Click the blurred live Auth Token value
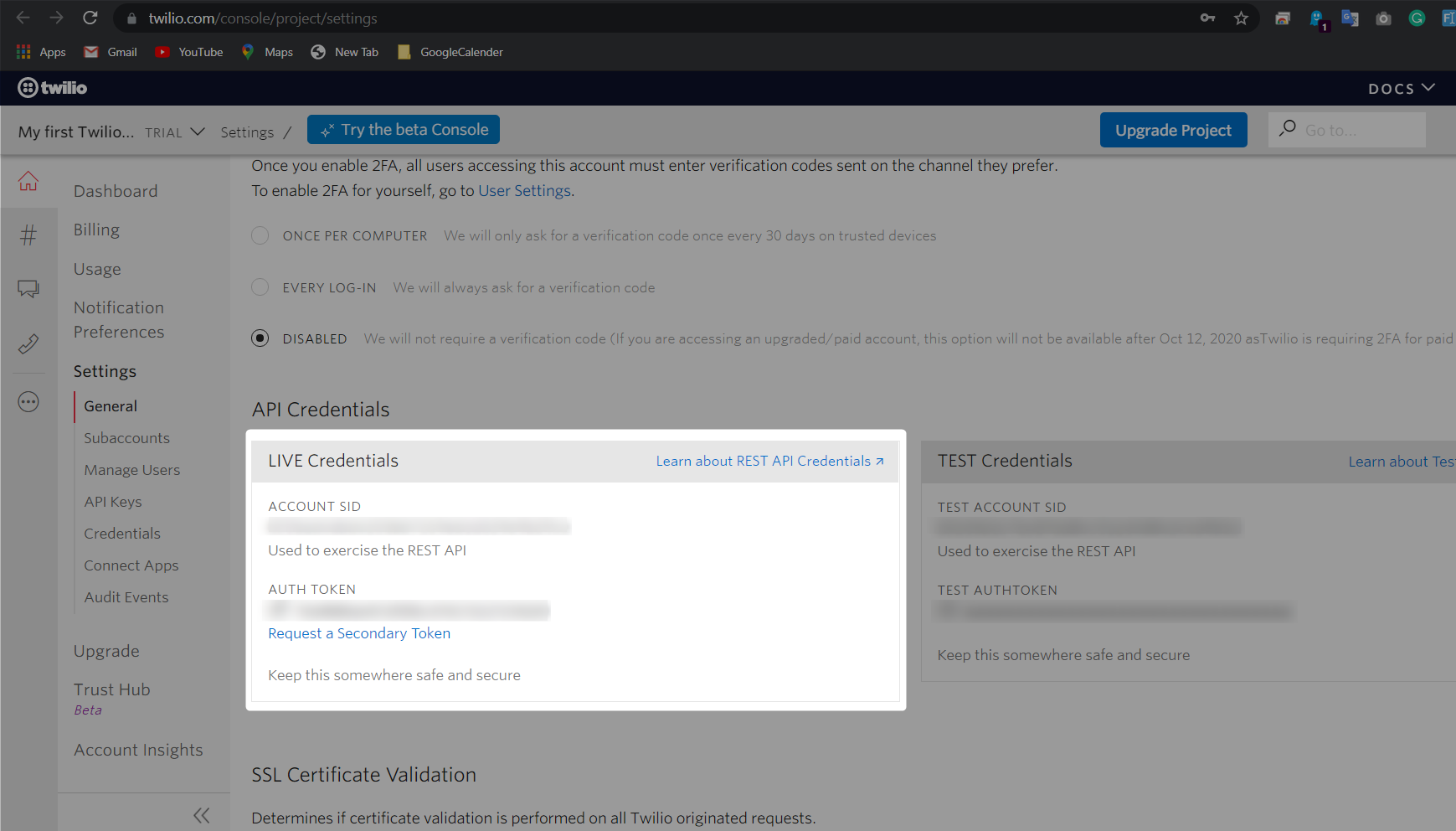 (x=409, y=610)
